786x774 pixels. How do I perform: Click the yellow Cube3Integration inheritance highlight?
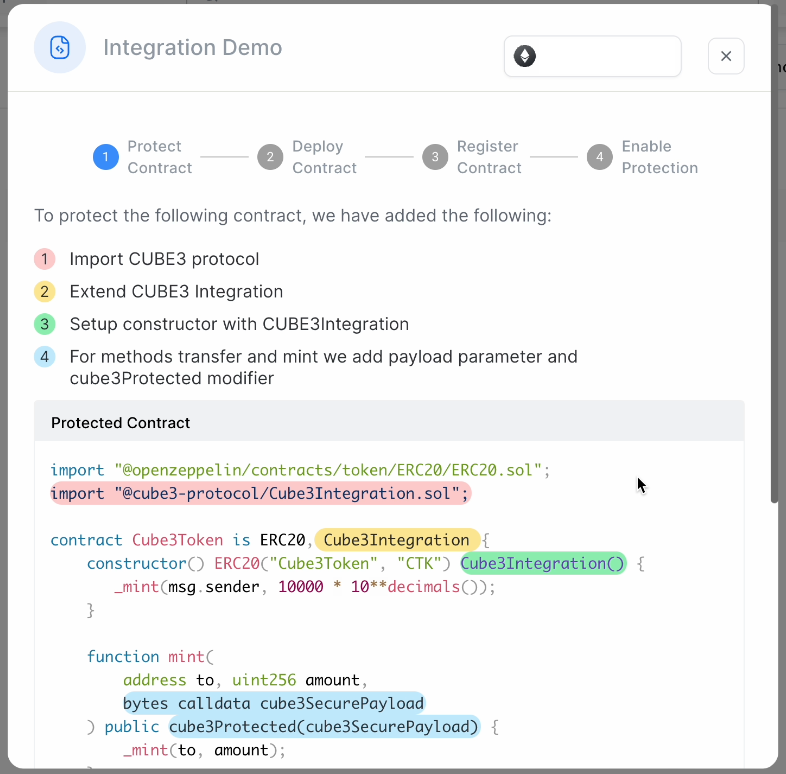pyautogui.click(x=397, y=540)
